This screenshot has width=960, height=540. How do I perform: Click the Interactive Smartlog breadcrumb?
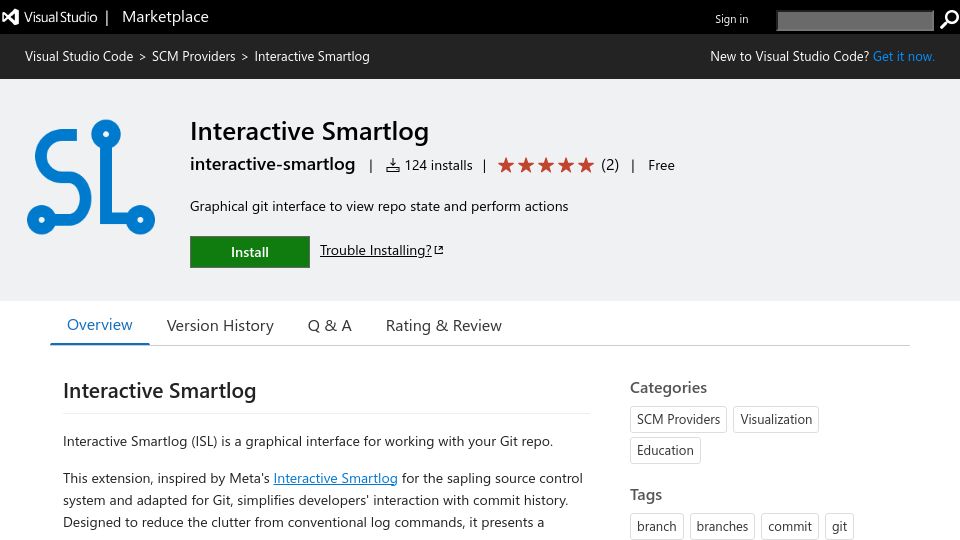click(312, 56)
